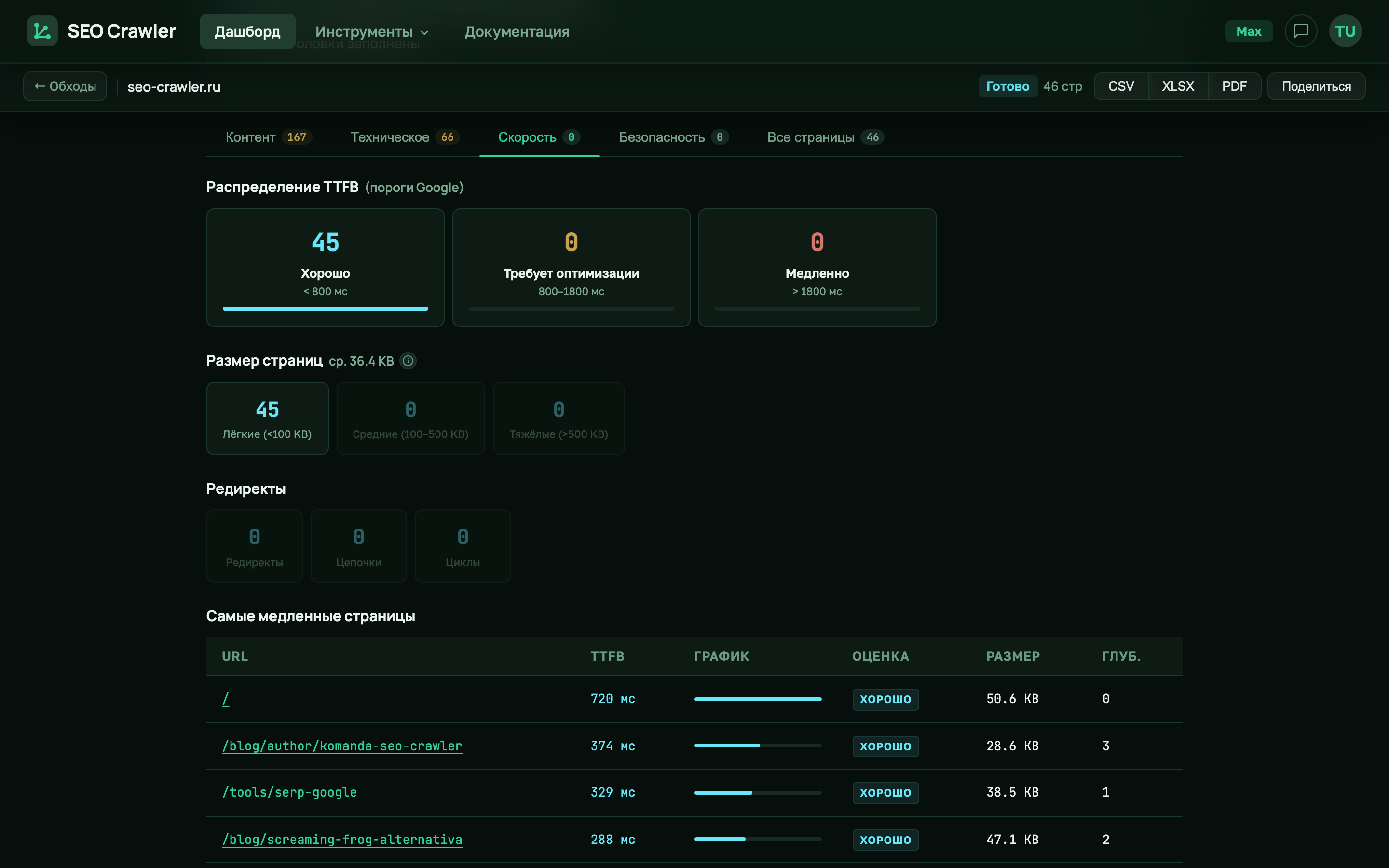Select the Хорошо TTFB card

click(x=326, y=268)
